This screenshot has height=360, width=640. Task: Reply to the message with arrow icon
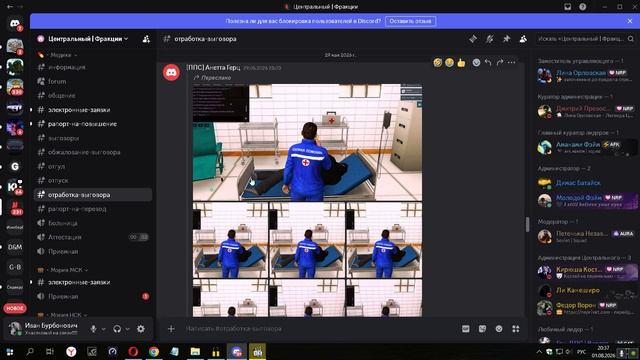[488, 62]
